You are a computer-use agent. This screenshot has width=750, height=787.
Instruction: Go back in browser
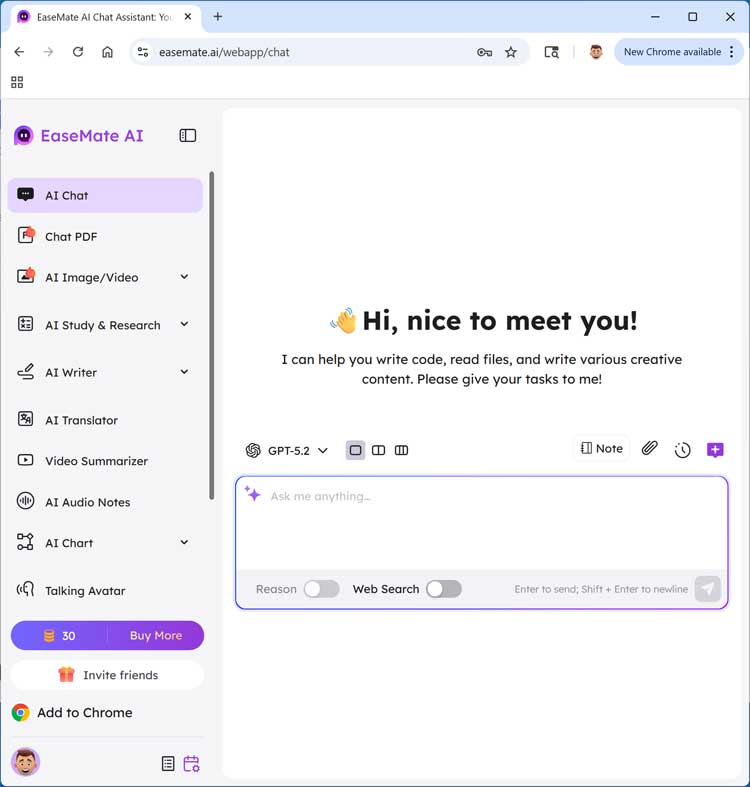pos(19,52)
